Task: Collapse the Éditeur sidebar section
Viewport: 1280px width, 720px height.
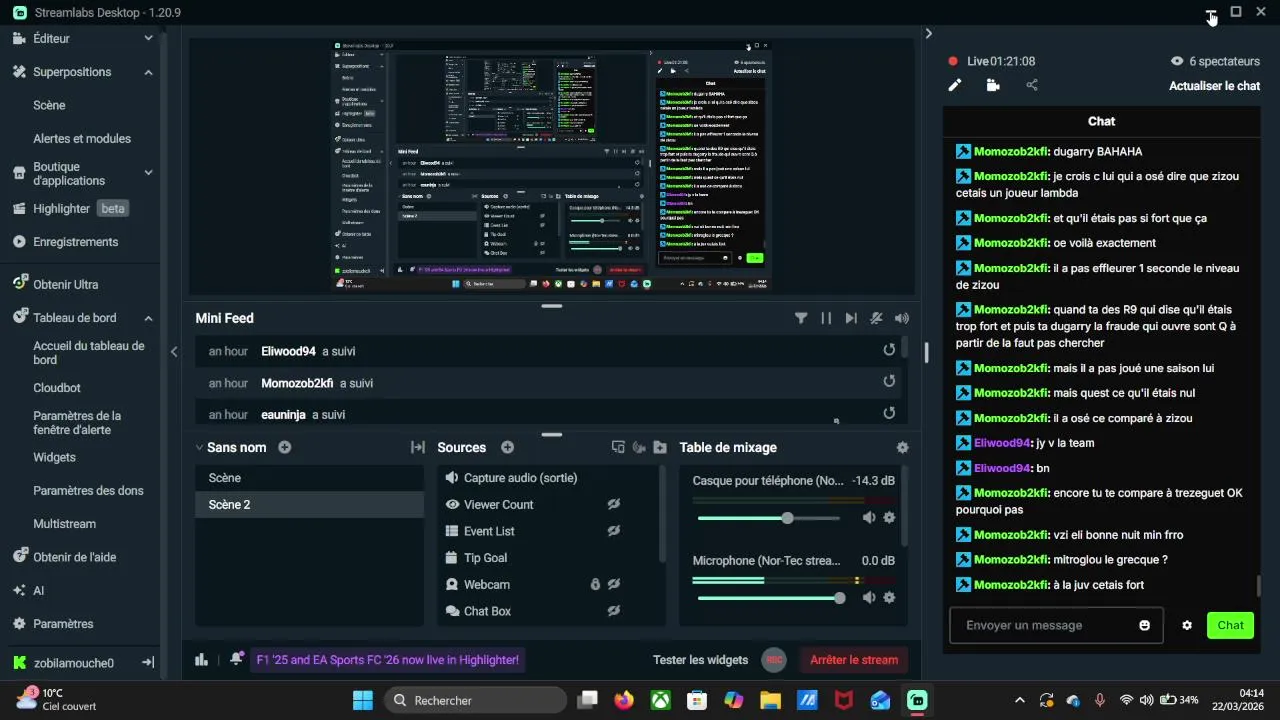Action: coord(148,38)
